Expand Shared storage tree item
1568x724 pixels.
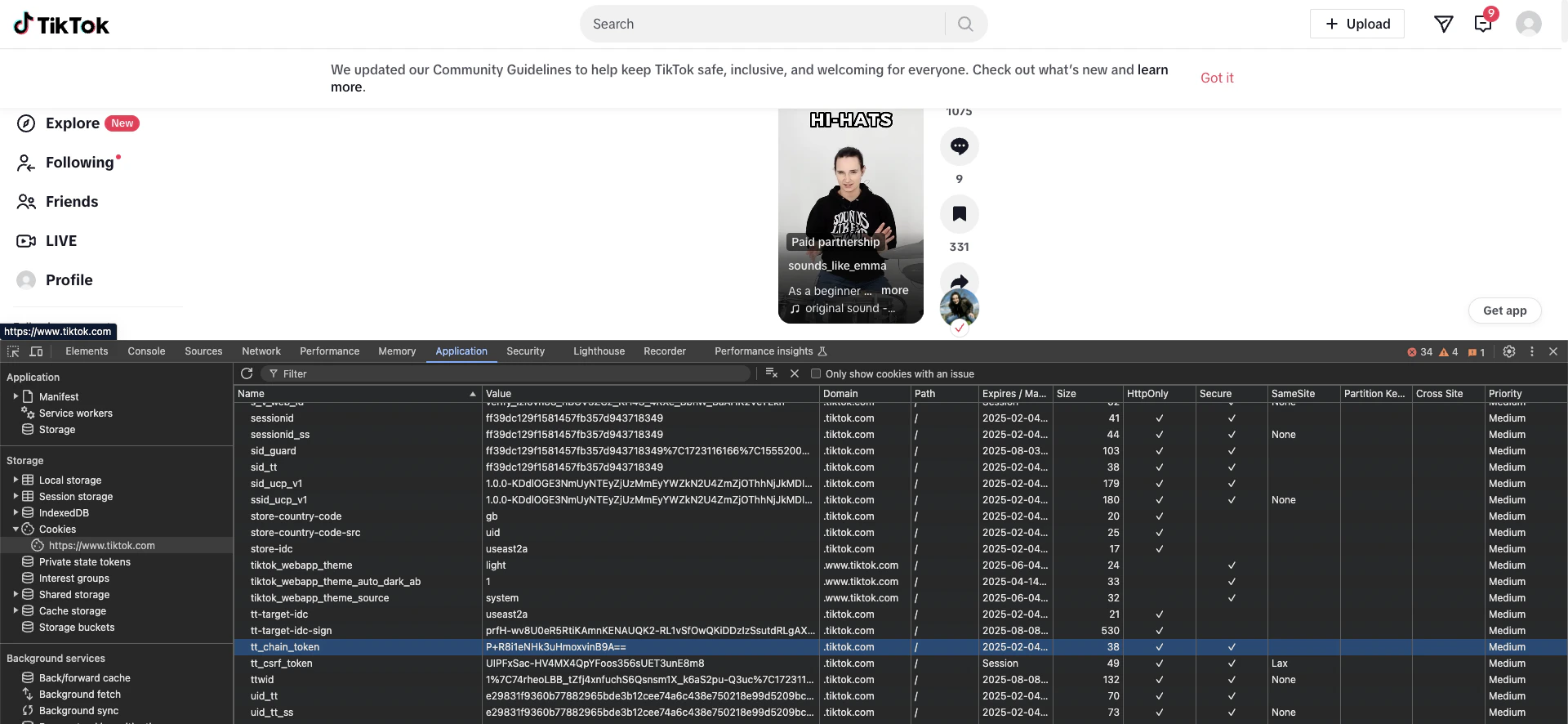pos(16,595)
